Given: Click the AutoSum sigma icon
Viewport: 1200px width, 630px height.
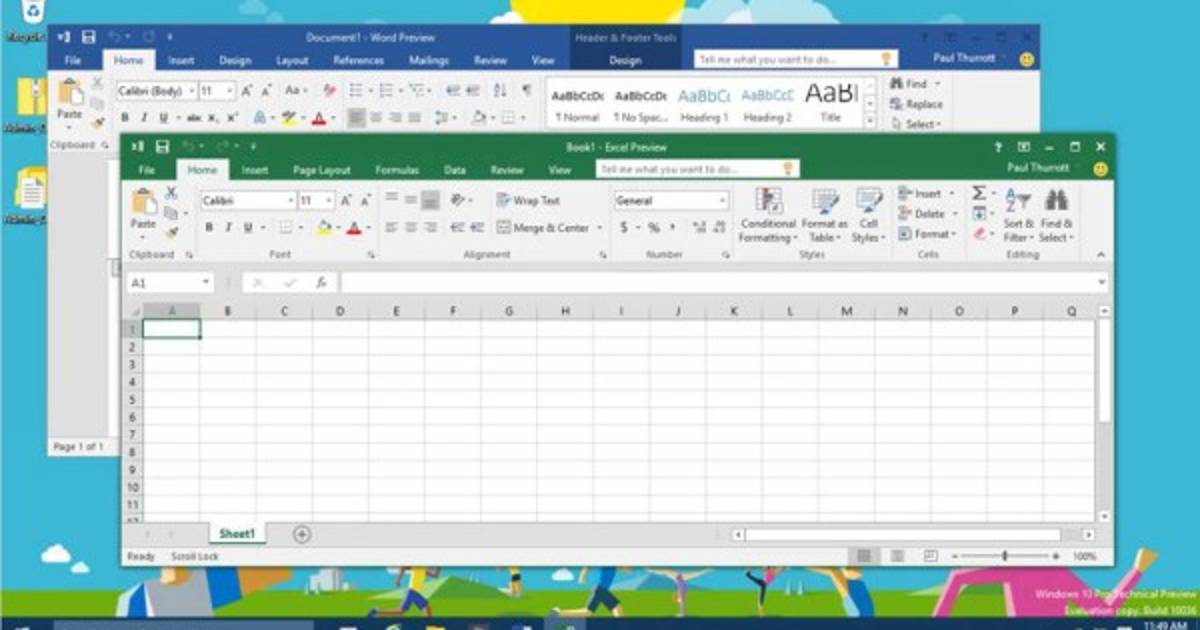Looking at the screenshot, I should coord(979,193).
